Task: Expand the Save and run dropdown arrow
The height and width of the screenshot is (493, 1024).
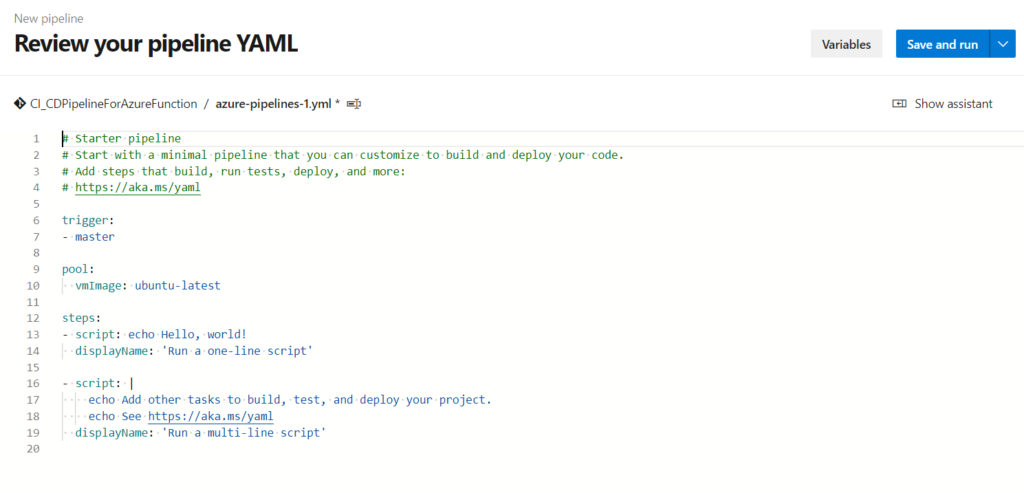Action: click(x=1002, y=44)
